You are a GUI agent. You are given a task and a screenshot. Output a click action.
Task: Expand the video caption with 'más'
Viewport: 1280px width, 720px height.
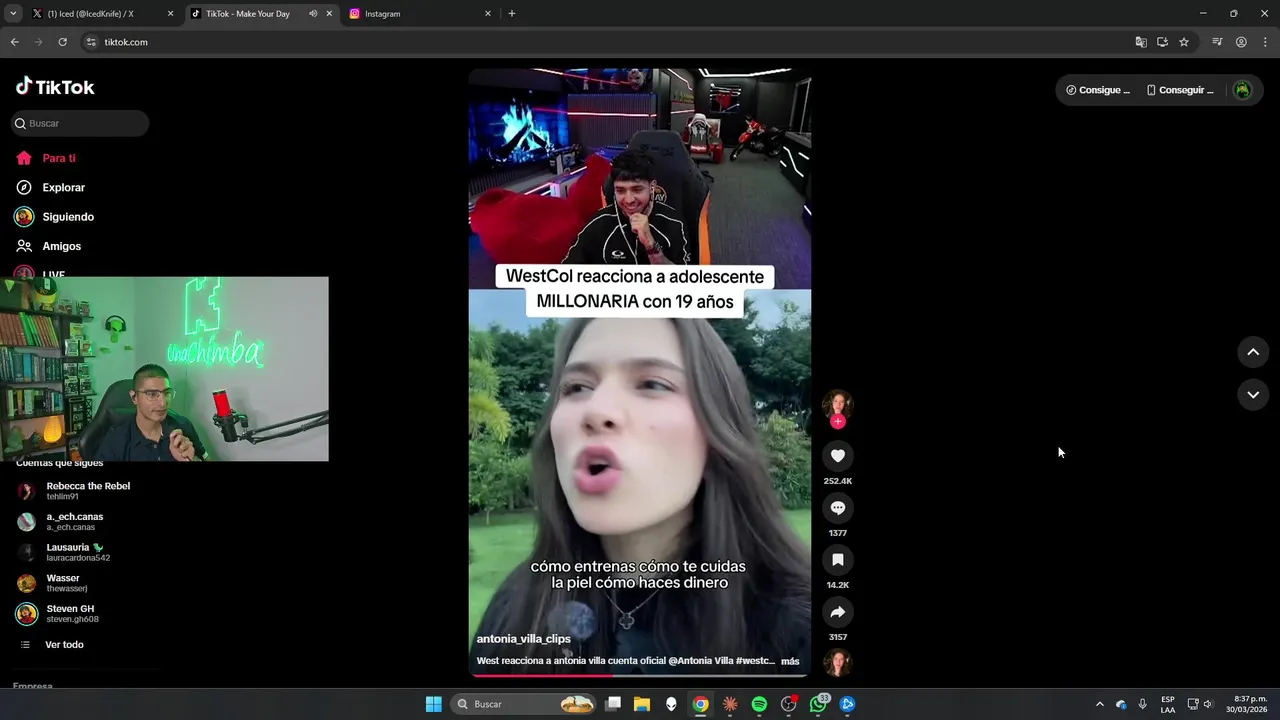790,661
